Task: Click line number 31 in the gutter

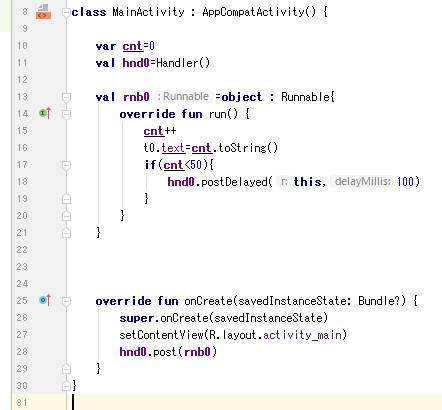Action: click(22, 403)
